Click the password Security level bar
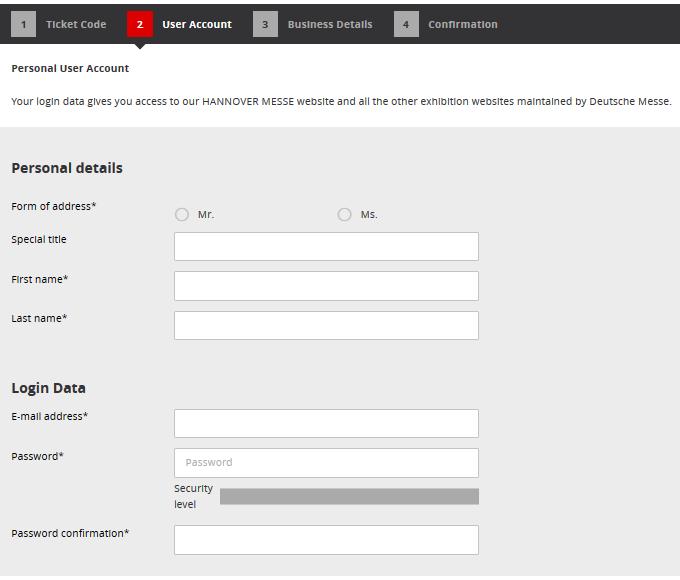This screenshot has width=680, height=580. click(x=349, y=496)
